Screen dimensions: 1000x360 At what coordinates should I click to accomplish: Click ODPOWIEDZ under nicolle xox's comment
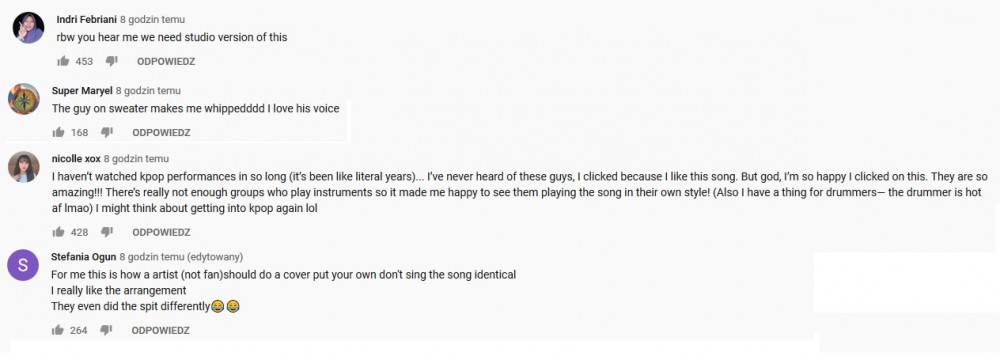point(161,232)
